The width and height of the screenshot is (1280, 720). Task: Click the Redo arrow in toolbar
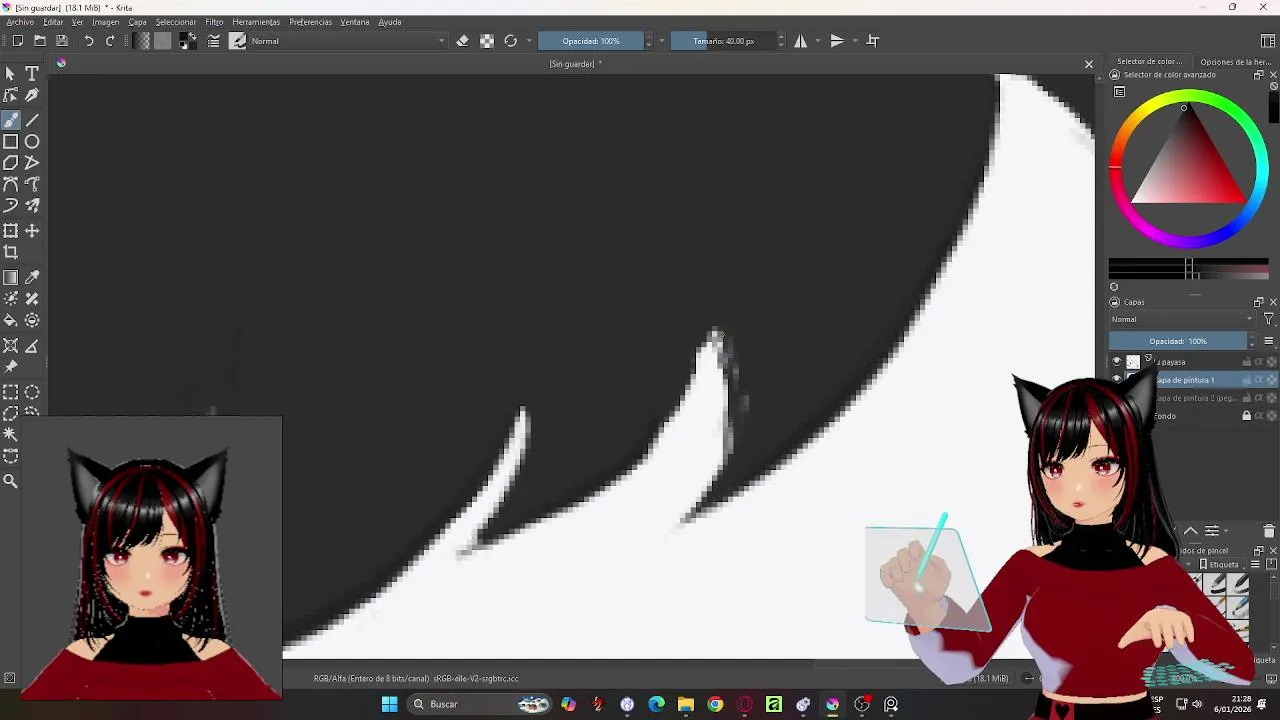(110, 41)
